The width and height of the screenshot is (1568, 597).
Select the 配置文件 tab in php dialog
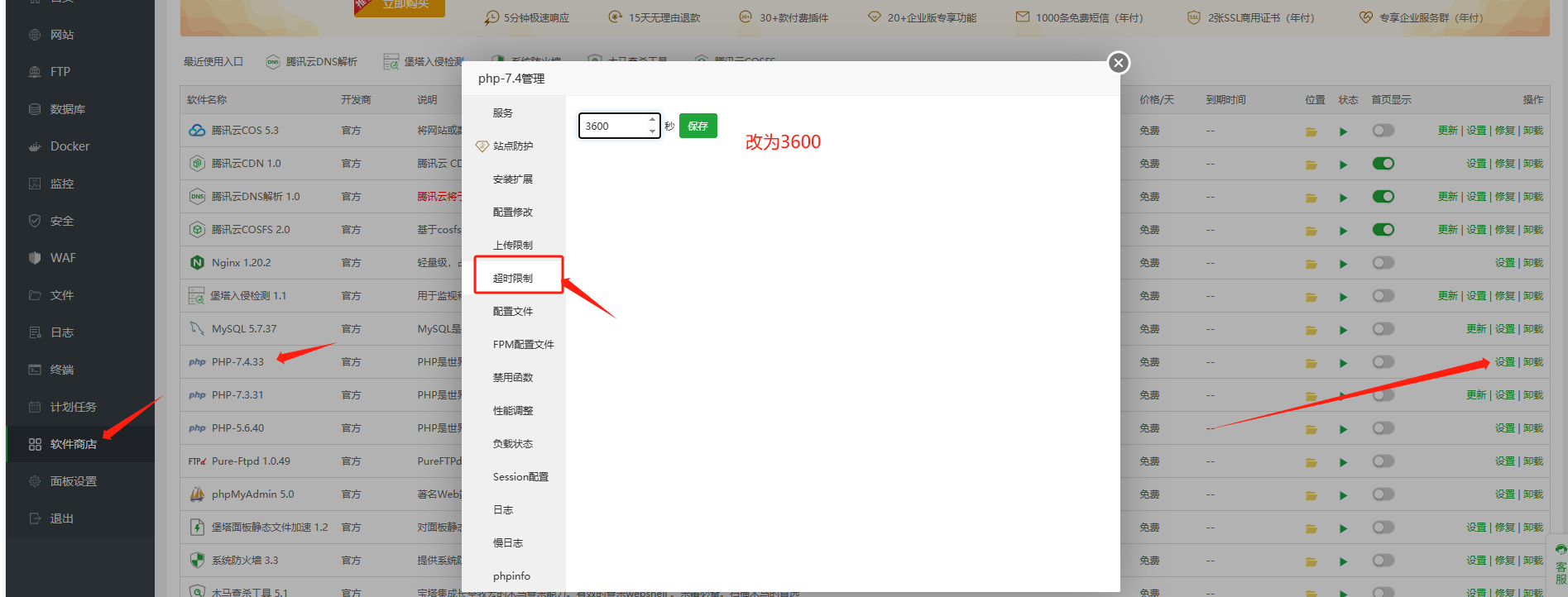click(513, 312)
